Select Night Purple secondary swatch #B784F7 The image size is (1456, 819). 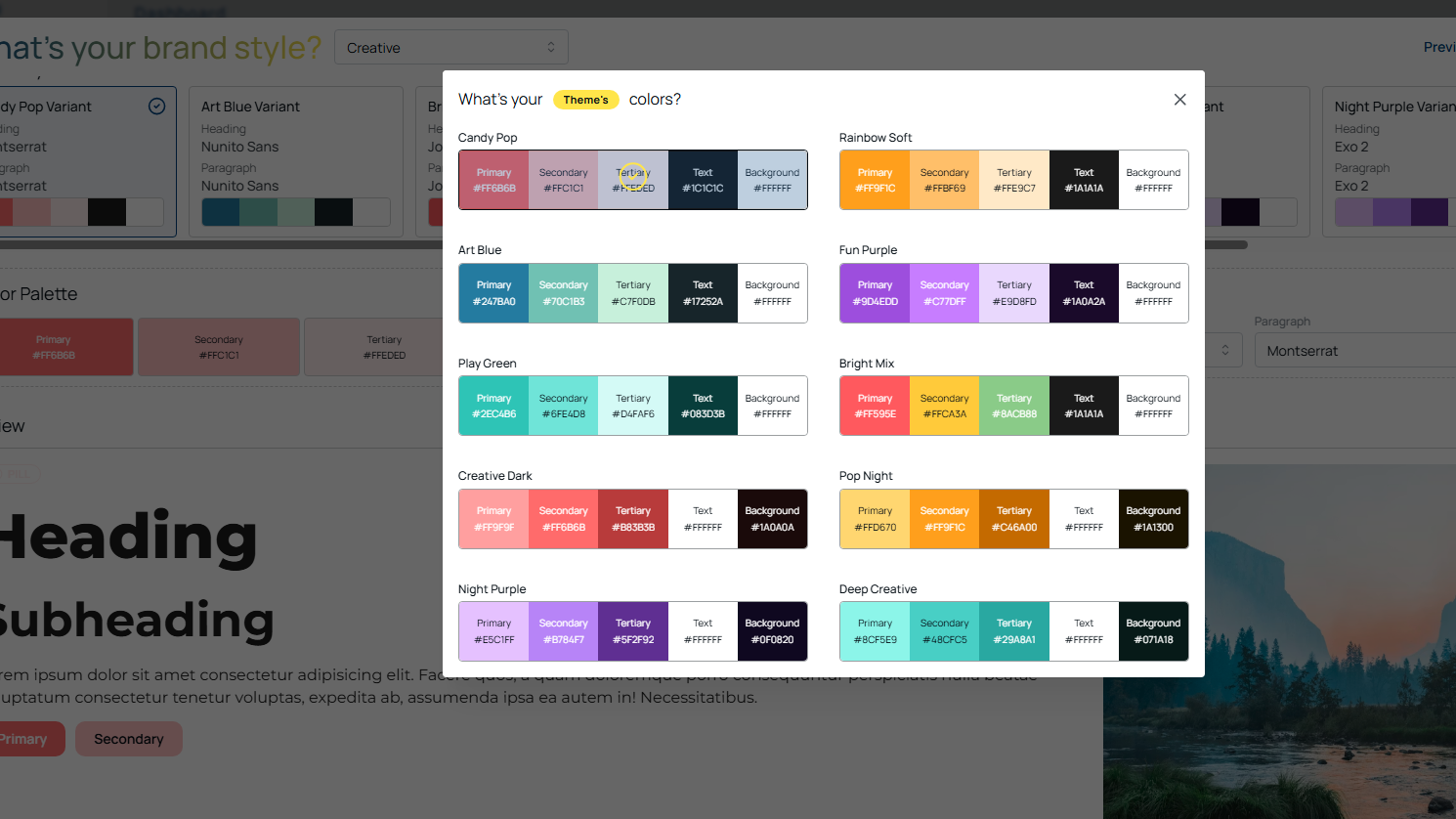(x=563, y=631)
